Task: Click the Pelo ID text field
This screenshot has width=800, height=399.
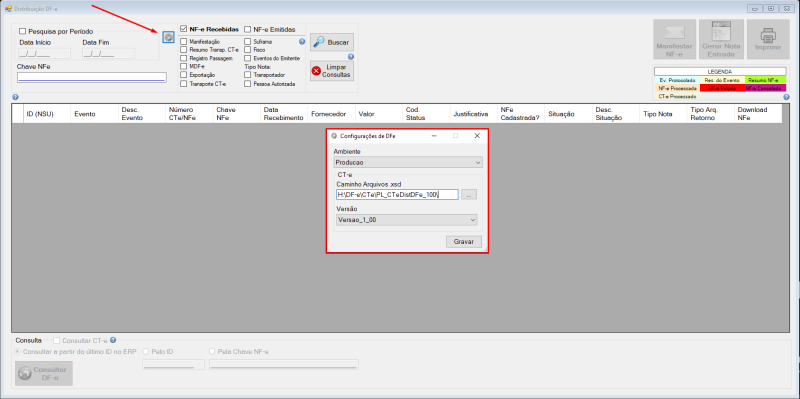Action: (x=173, y=364)
